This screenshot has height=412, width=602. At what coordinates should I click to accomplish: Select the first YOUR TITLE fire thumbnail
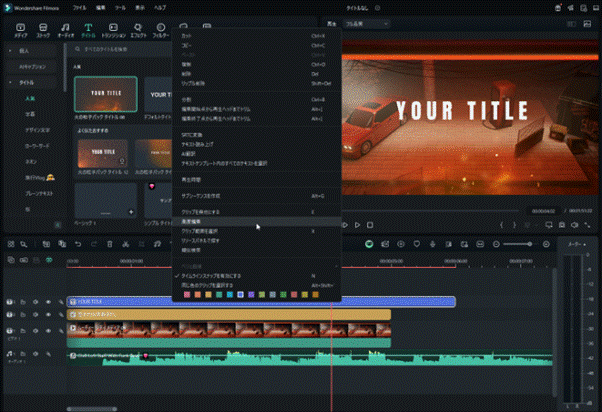(105, 96)
